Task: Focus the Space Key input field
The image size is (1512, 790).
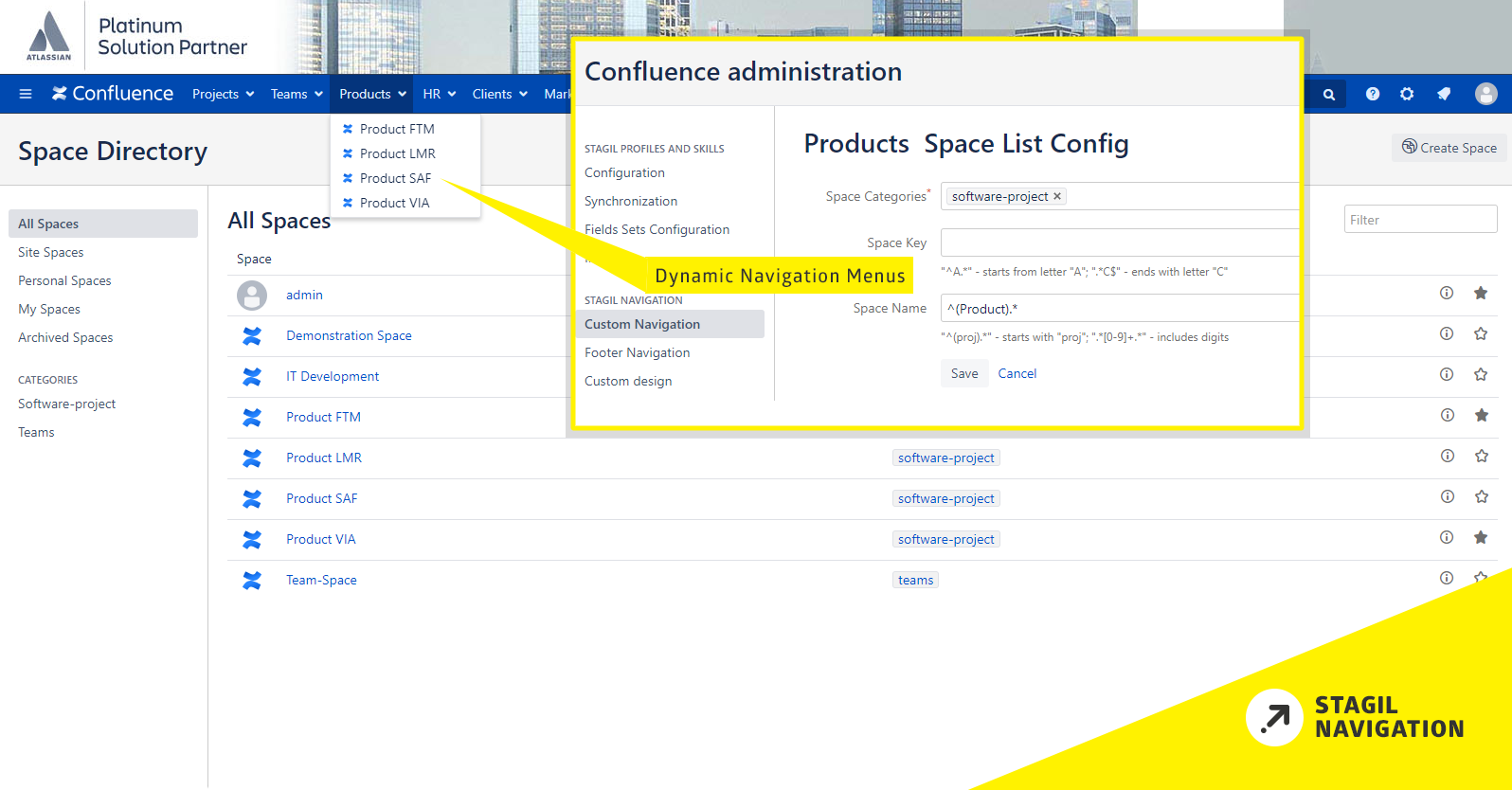Action: click(x=1120, y=242)
